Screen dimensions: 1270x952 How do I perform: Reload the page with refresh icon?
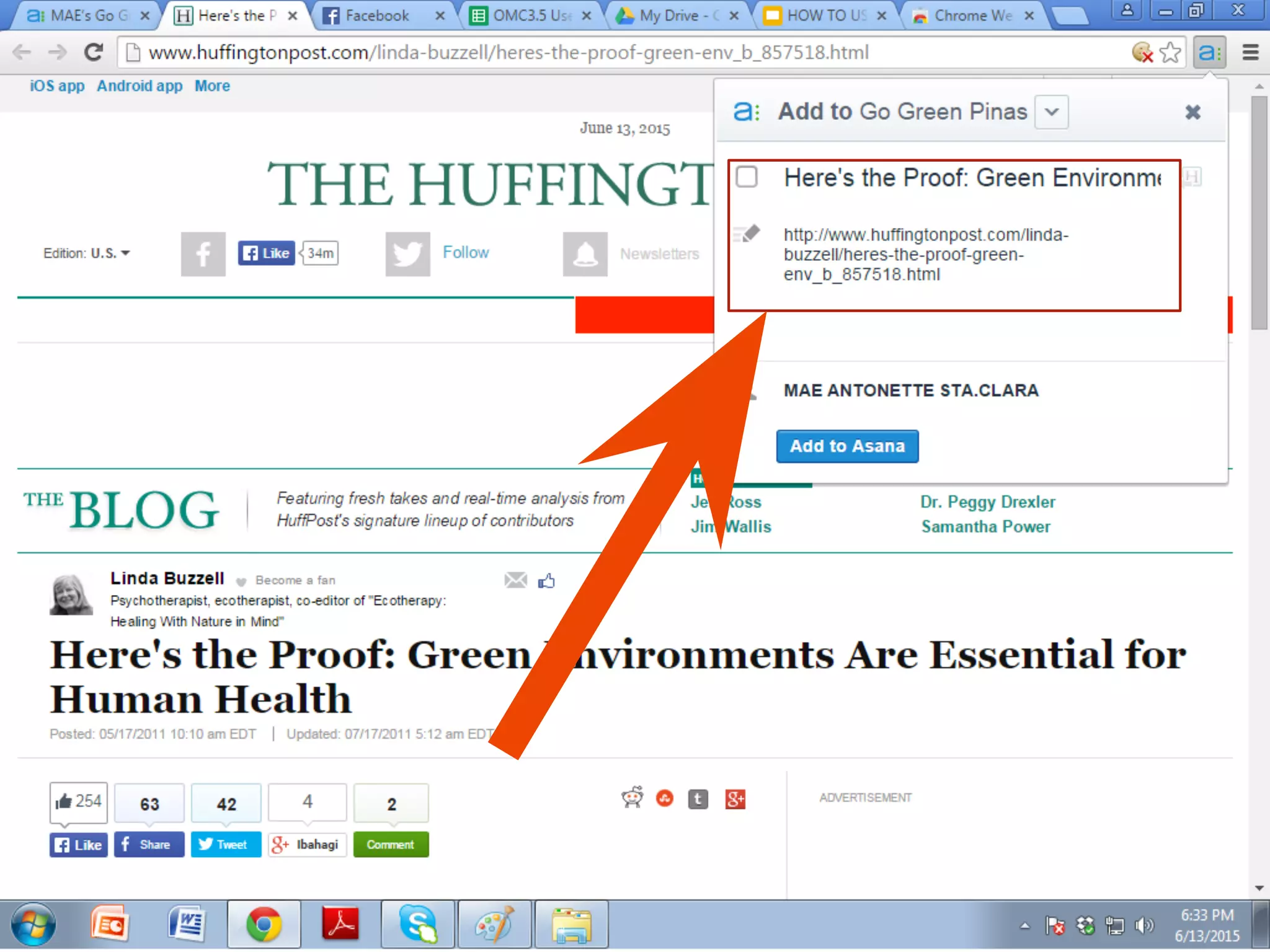[x=94, y=53]
